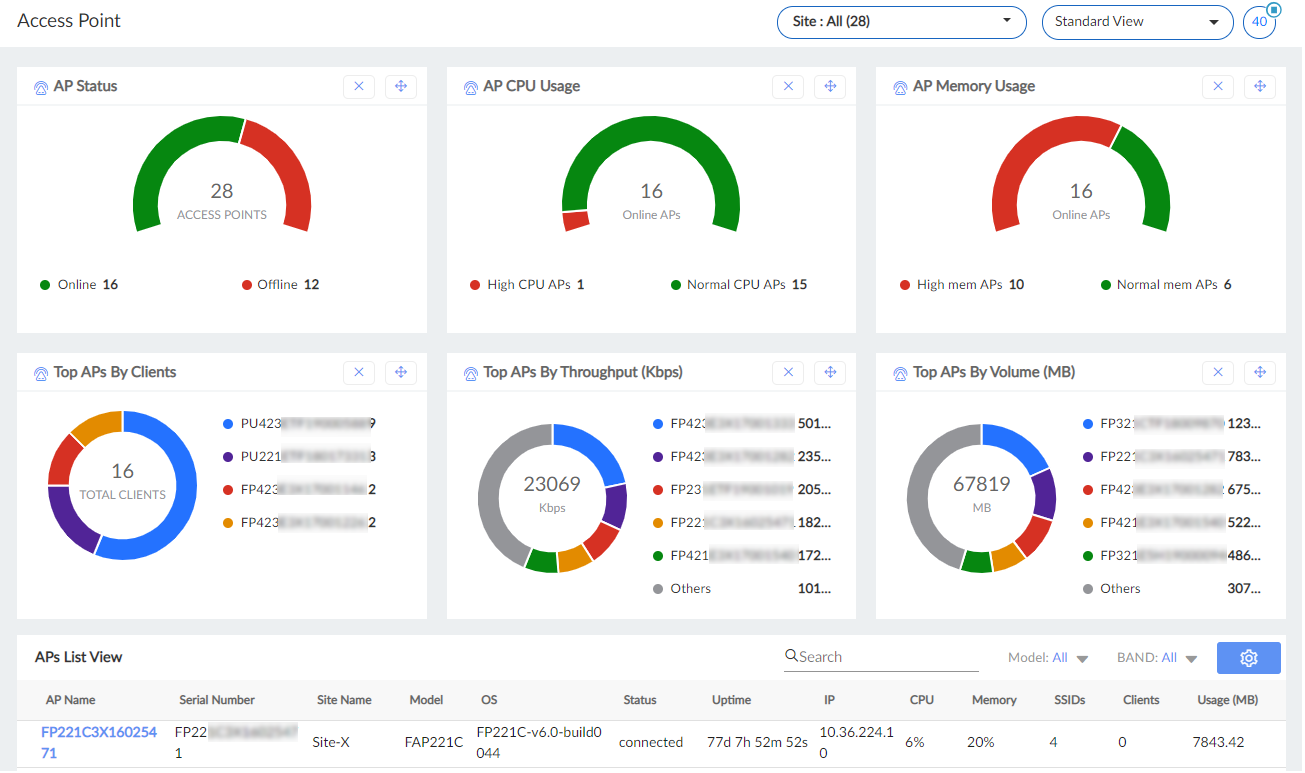
Task: Switch to Standard View selector
Action: point(1137,21)
